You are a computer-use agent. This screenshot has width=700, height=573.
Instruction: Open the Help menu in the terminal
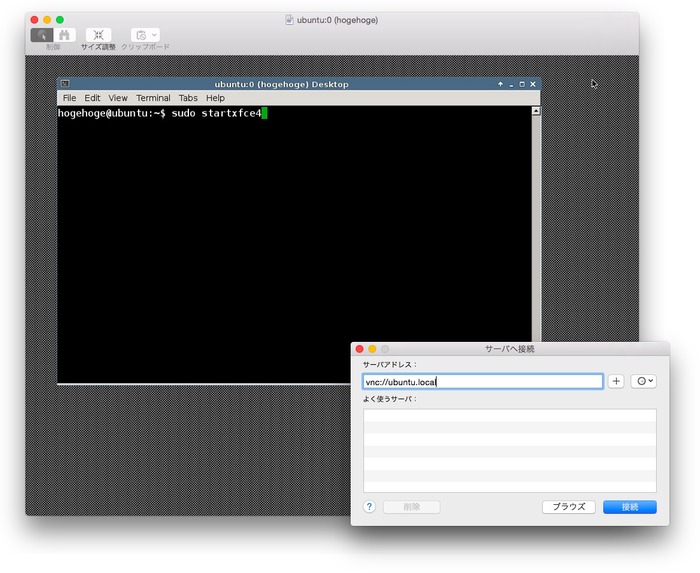pyautogui.click(x=215, y=98)
